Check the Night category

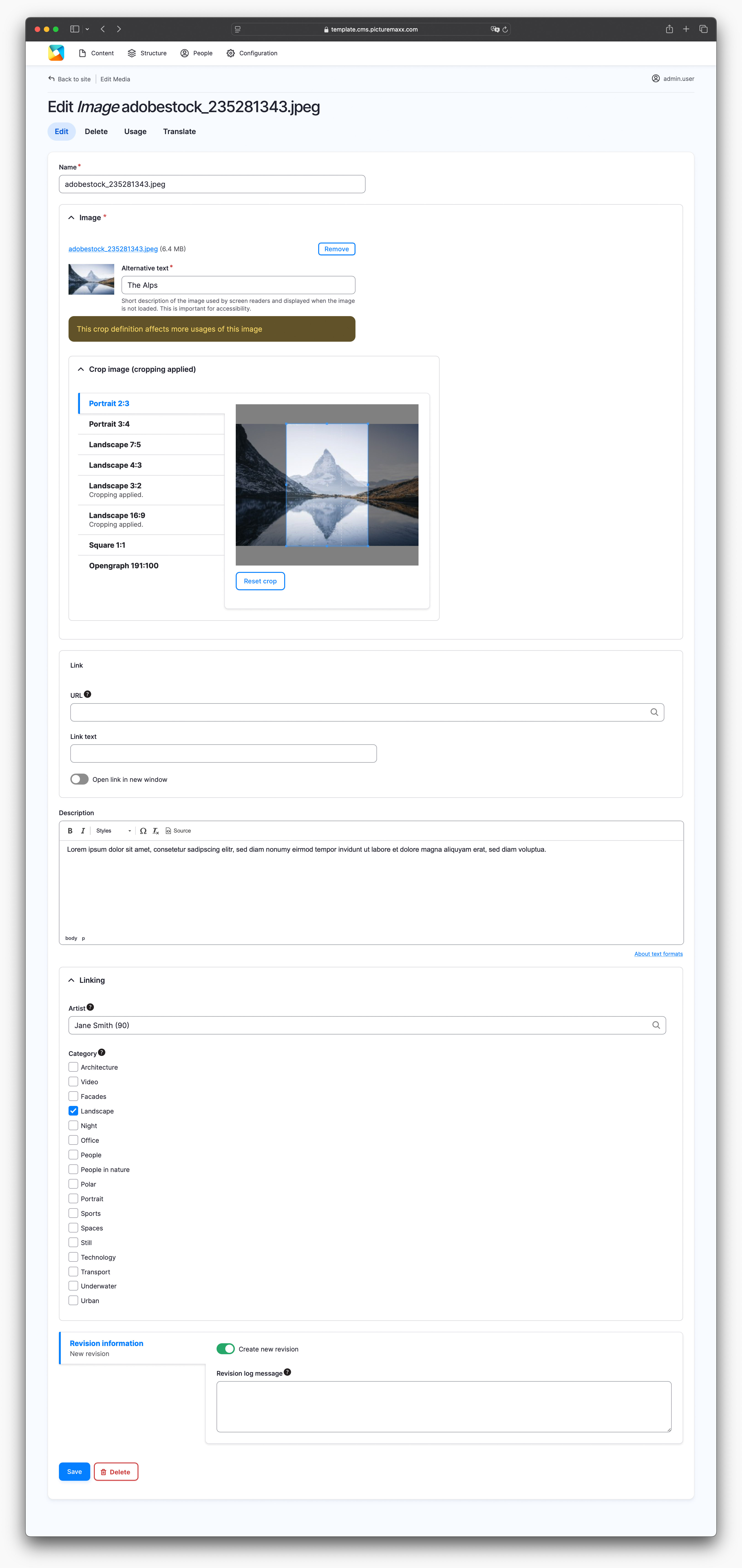point(74,1126)
